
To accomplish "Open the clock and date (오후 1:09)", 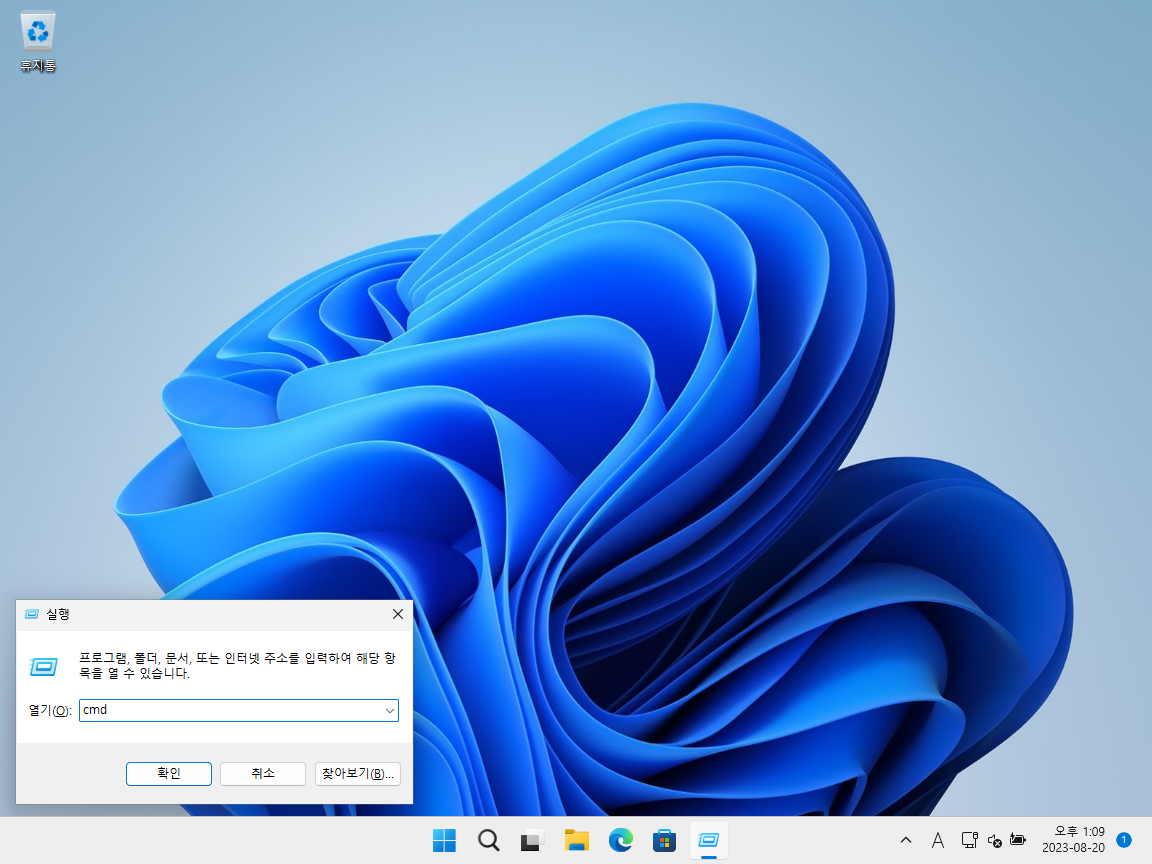I will click(x=1073, y=839).
